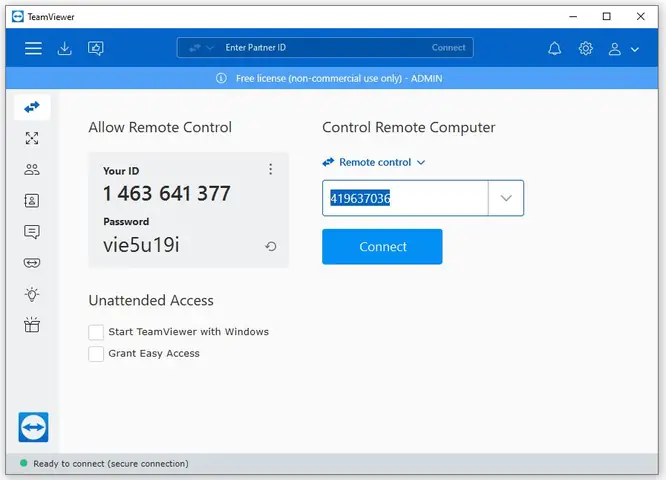Image resolution: width=666 pixels, height=480 pixels.
Task: Click the Free license banner text
Action: 339,79
